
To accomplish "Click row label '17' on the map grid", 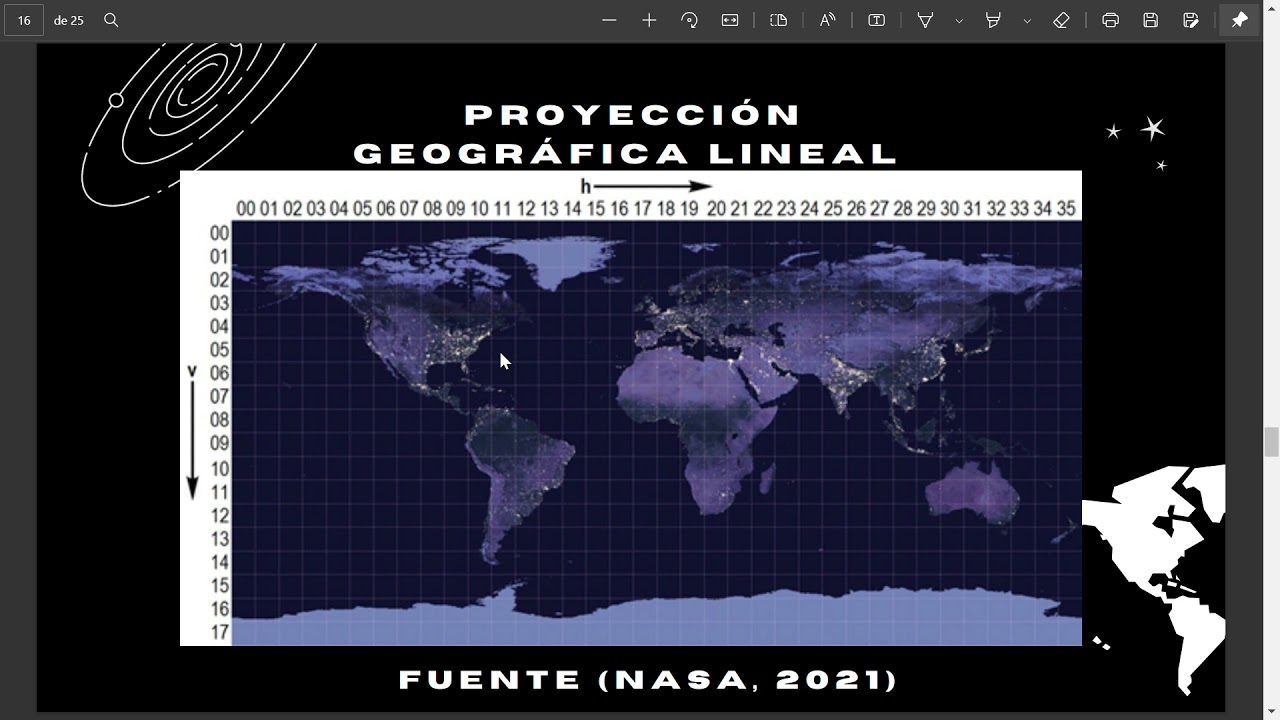I will (x=219, y=632).
